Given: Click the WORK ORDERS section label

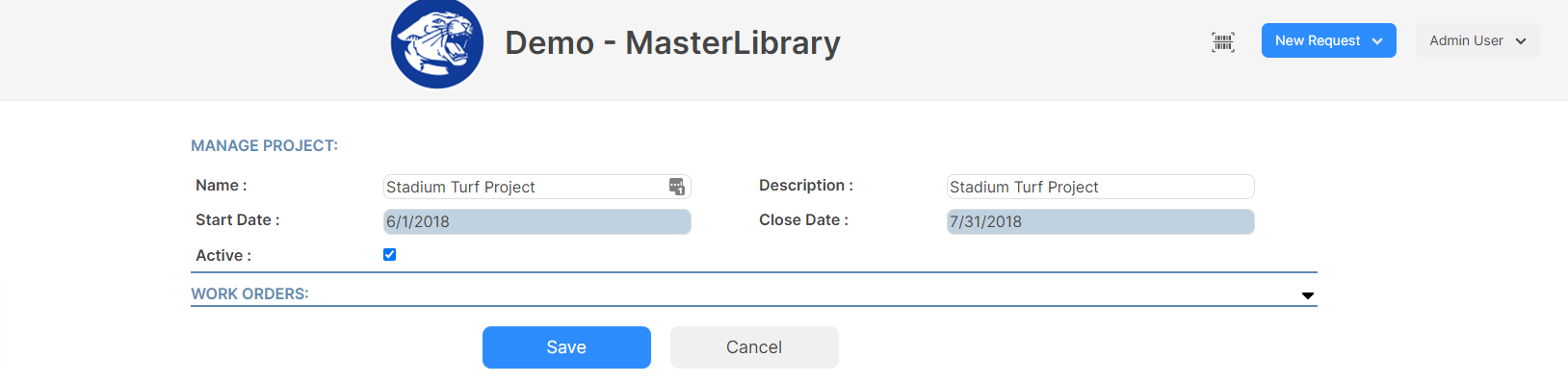Looking at the screenshot, I should click(x=249, y=294).
